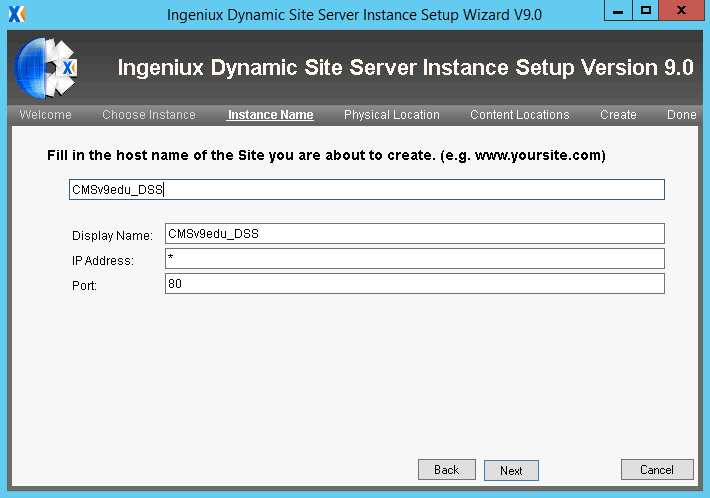710x498 pixels.
Task: Open the Choose Instance step
Action: pos(149,115)
